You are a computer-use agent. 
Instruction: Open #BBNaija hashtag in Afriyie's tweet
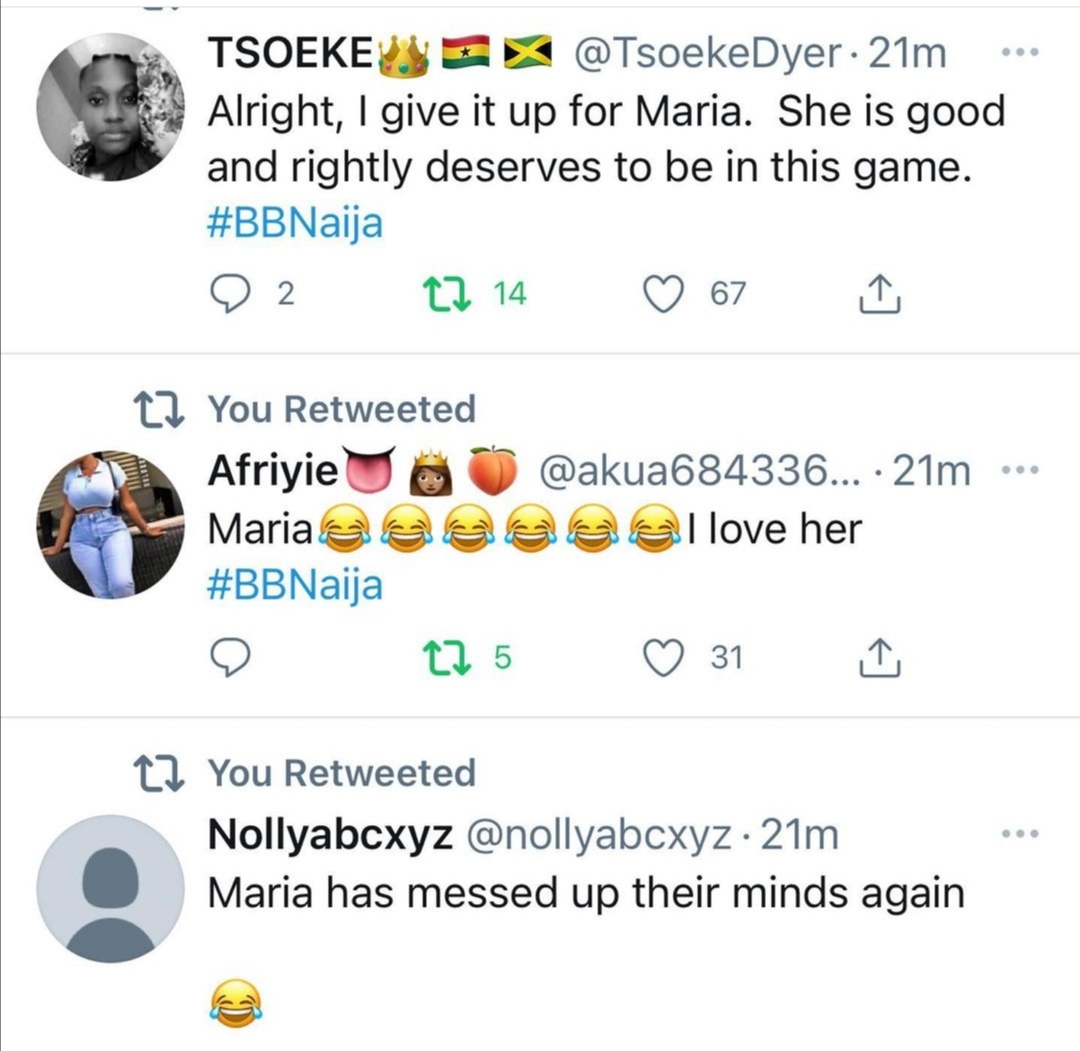click(x=295, y=586)
